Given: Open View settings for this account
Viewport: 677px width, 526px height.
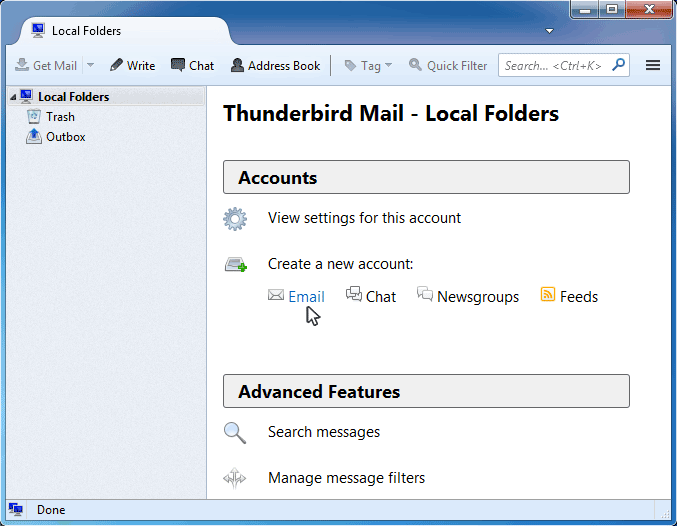Looking at the screenshot, I should [364, 218].
